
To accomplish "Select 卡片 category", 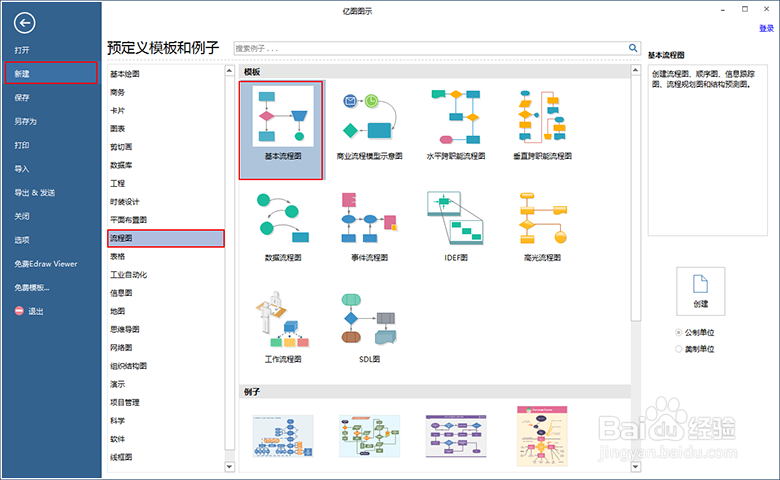I will [x=117, y=110].
